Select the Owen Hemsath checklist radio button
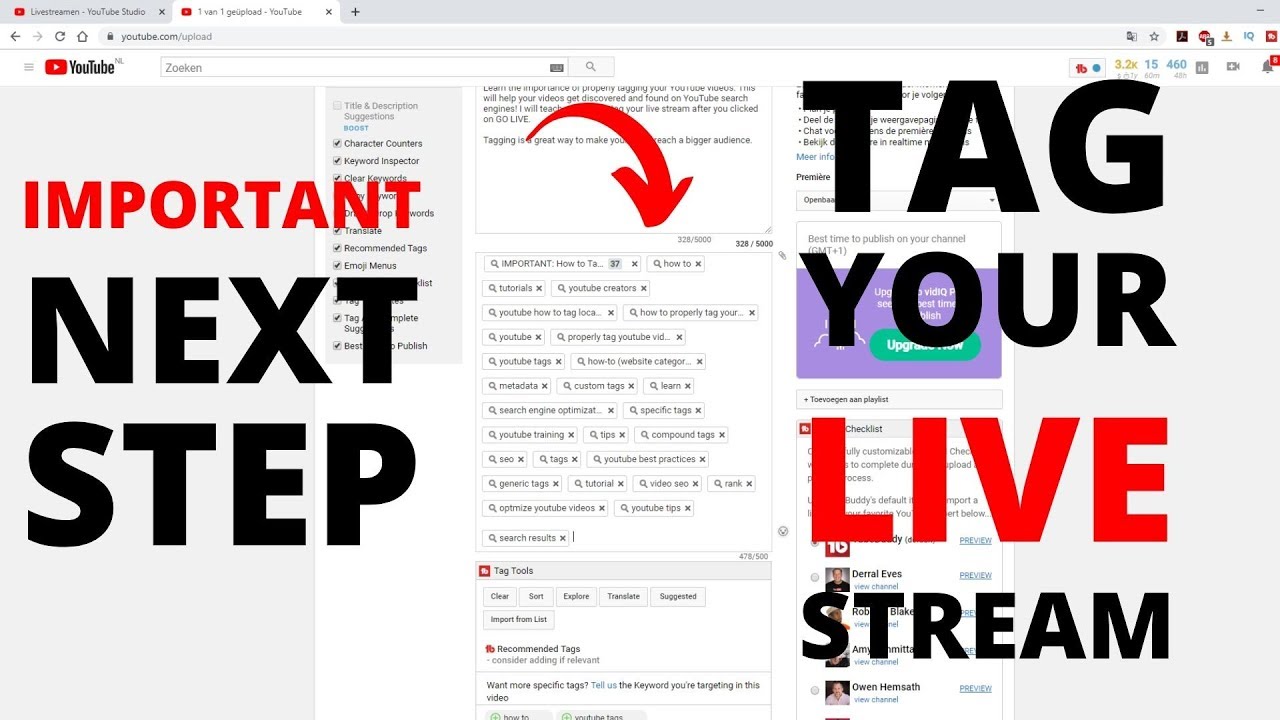 coord(815,691)
